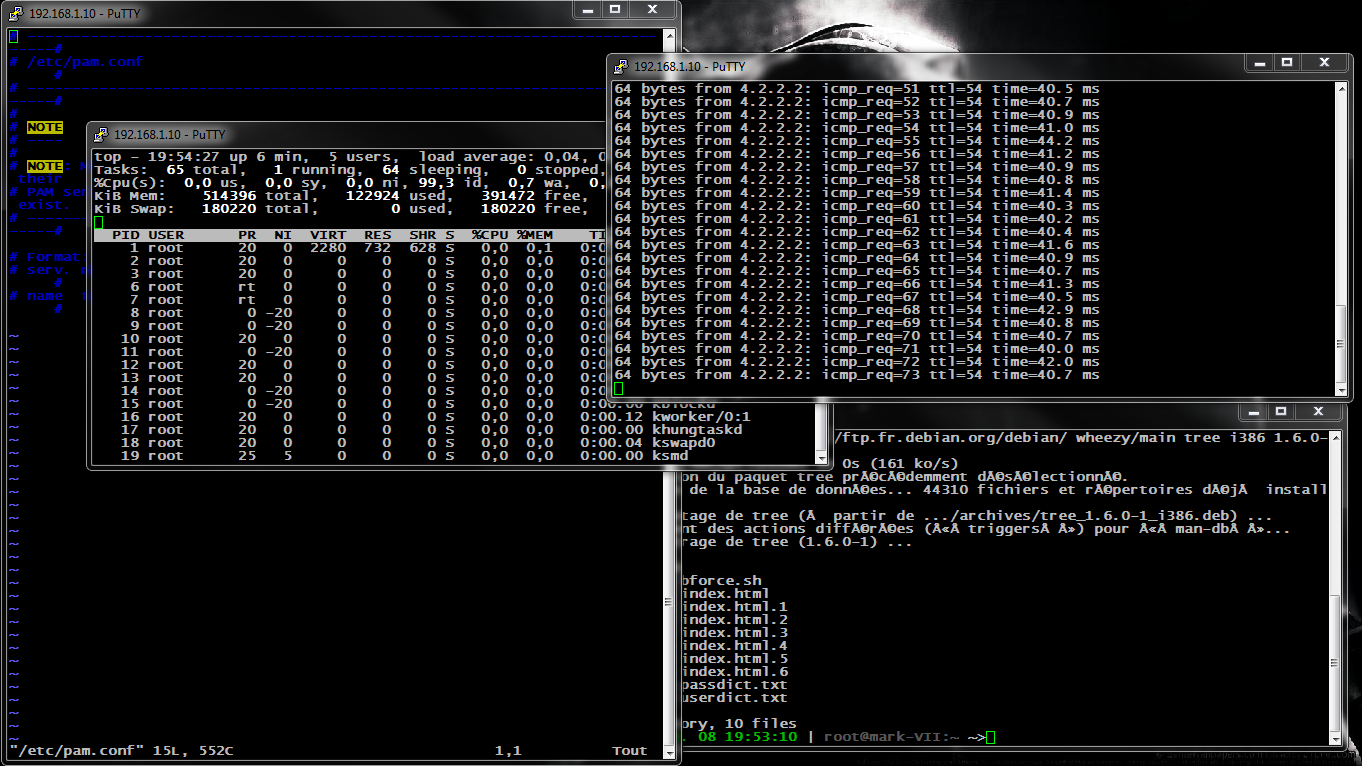Screen dimensions: 1362x766
Task: Open the system menu icon of the top window
Action: (101, 134)
